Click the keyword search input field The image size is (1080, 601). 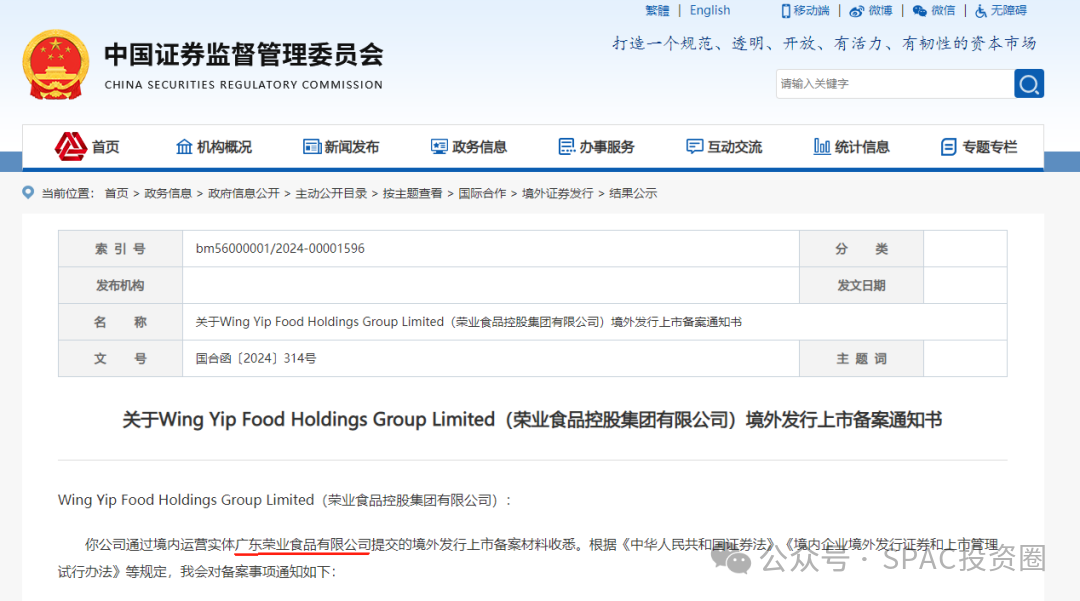click(x=895, y=84)
